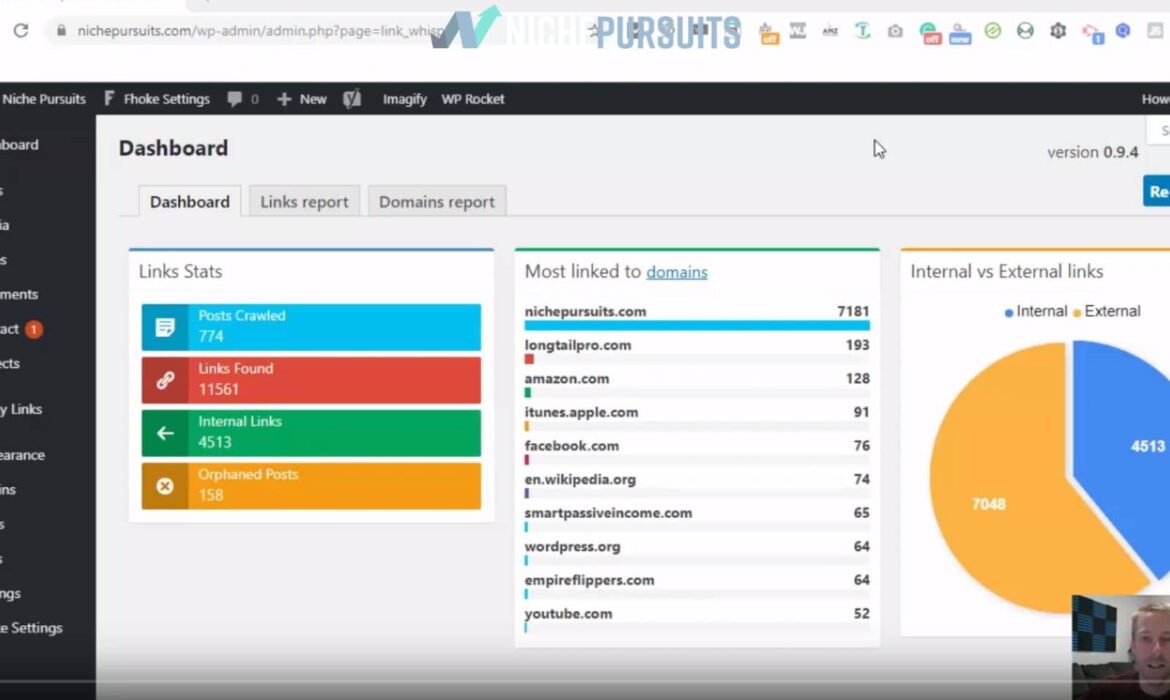Click the 'facebook.com' domain row
The height and width of the screenshot is (700, 1170).
697,451
